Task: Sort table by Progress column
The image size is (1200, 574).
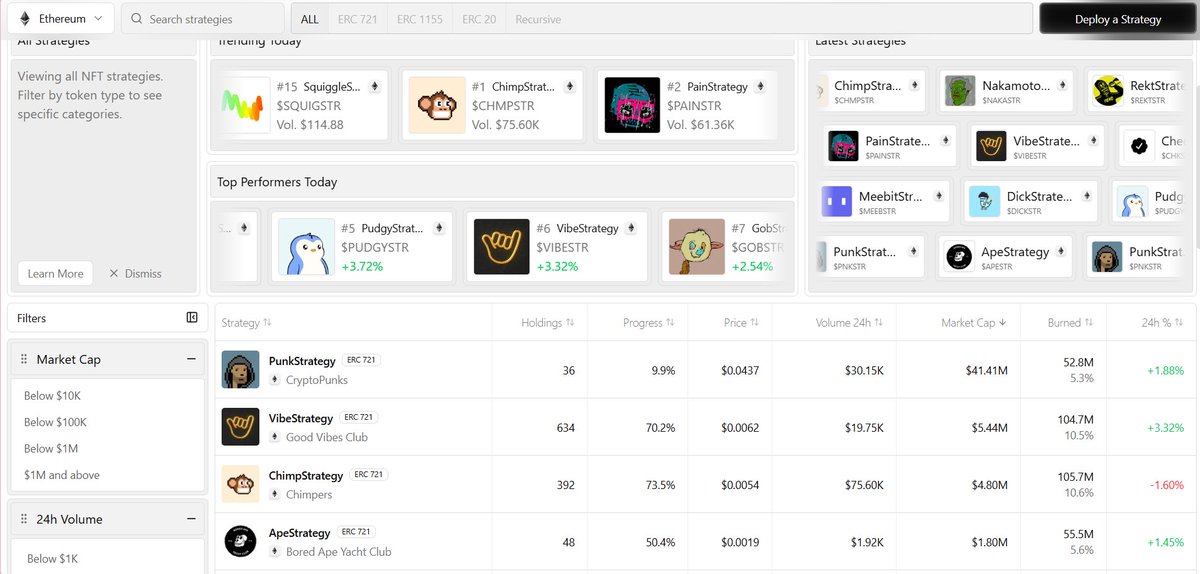Action: [648, 323]
